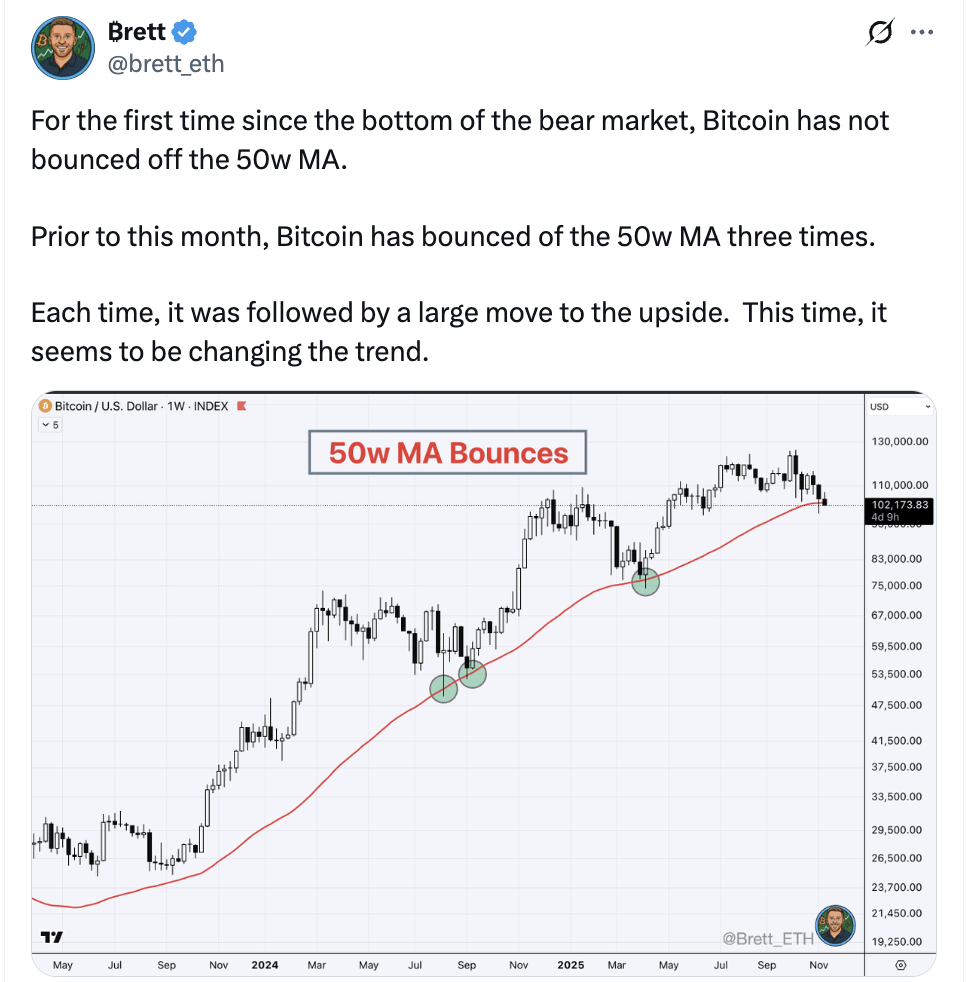968x982 pixels.
Task: Click Brett's profile avatar
Action: click(62, 47)
